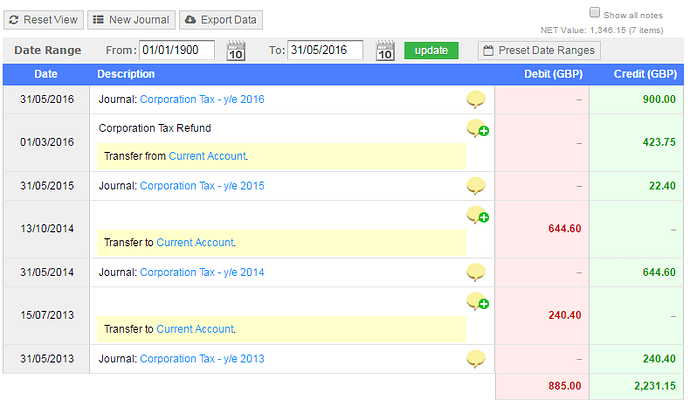Open Corporation Tax - y/e 2016 link
Image resolution: width=690 pixels, height=407 pixels.
202,100
